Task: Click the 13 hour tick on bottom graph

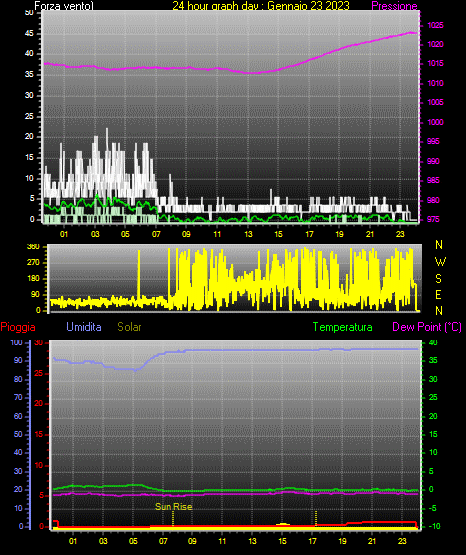Action: pos(252,541)
